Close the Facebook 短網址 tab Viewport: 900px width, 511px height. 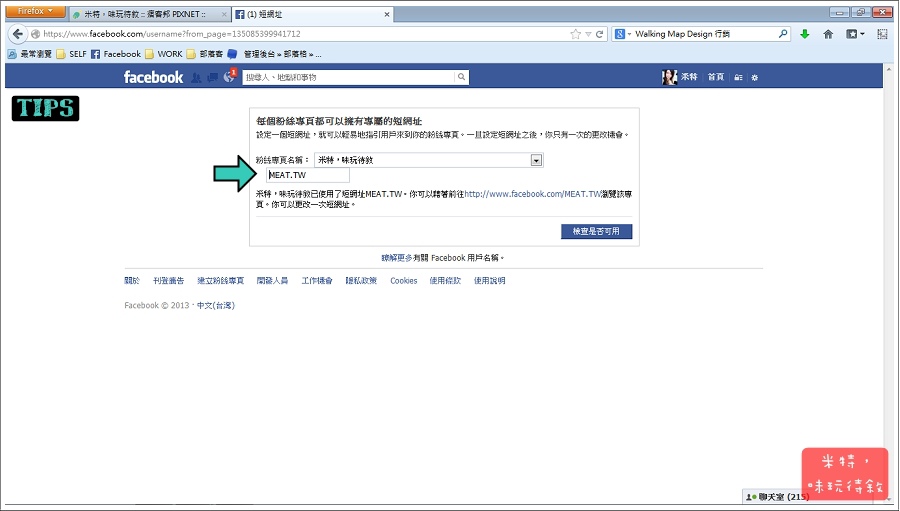387,14
